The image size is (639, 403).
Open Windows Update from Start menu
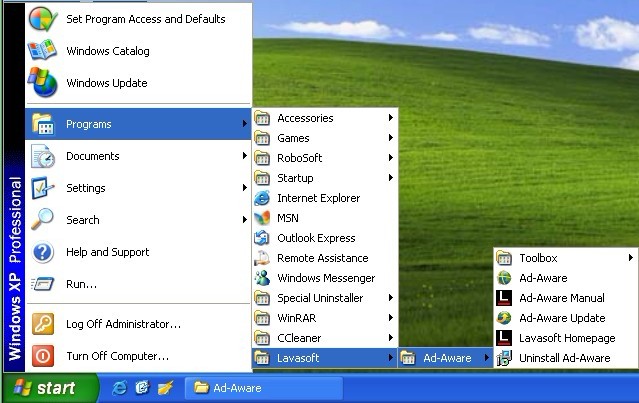click(106, 83)
